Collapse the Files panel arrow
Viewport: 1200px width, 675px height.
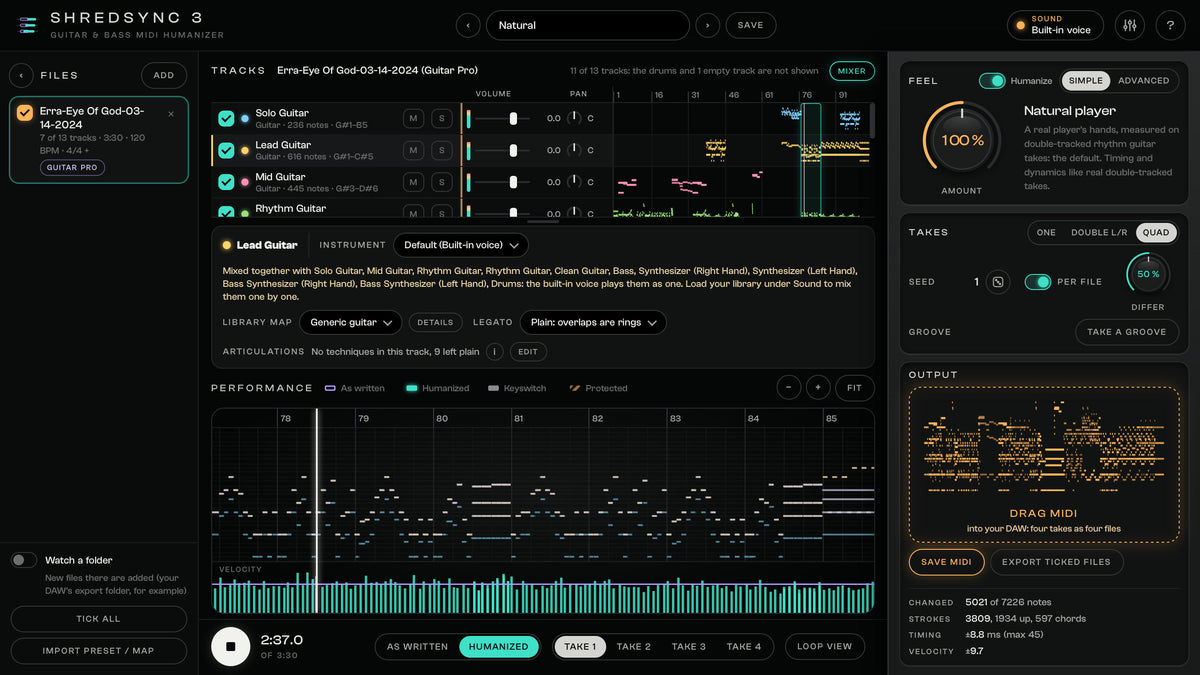click(x=21, y=75)
